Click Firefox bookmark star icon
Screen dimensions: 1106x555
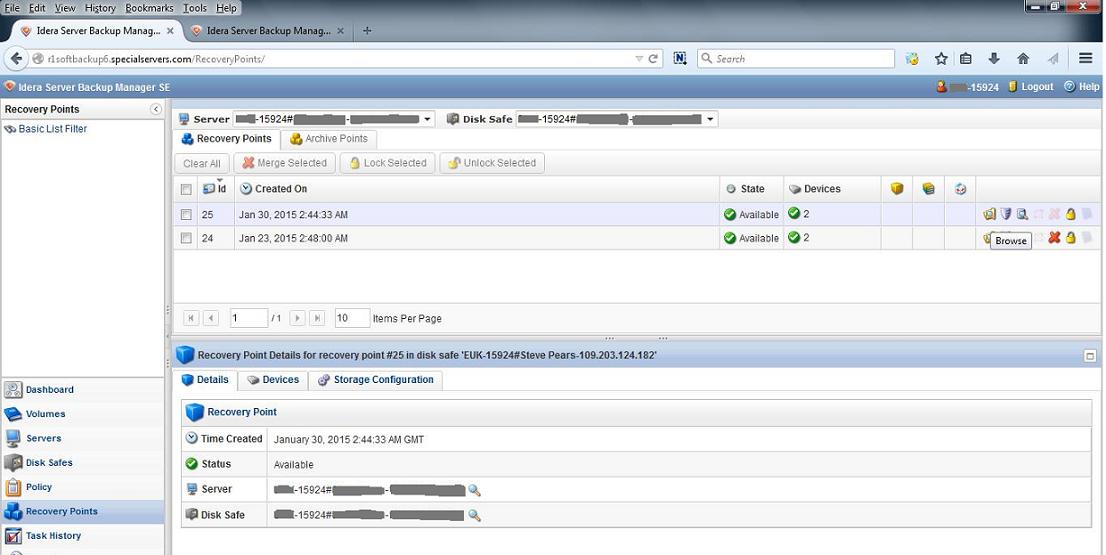pyautogui.click(x=941, y=59)
